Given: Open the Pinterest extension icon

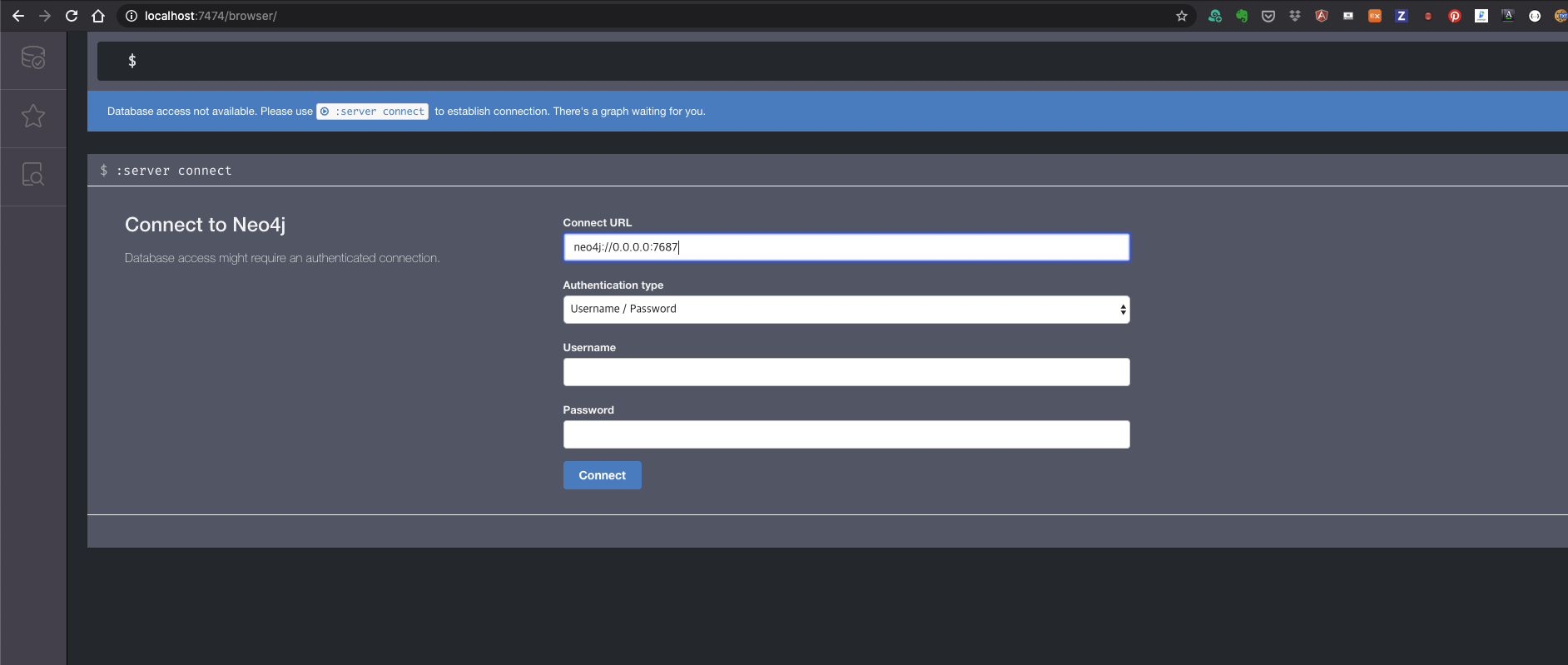Looking at the screenshot, I should [x=1455, y=16].
